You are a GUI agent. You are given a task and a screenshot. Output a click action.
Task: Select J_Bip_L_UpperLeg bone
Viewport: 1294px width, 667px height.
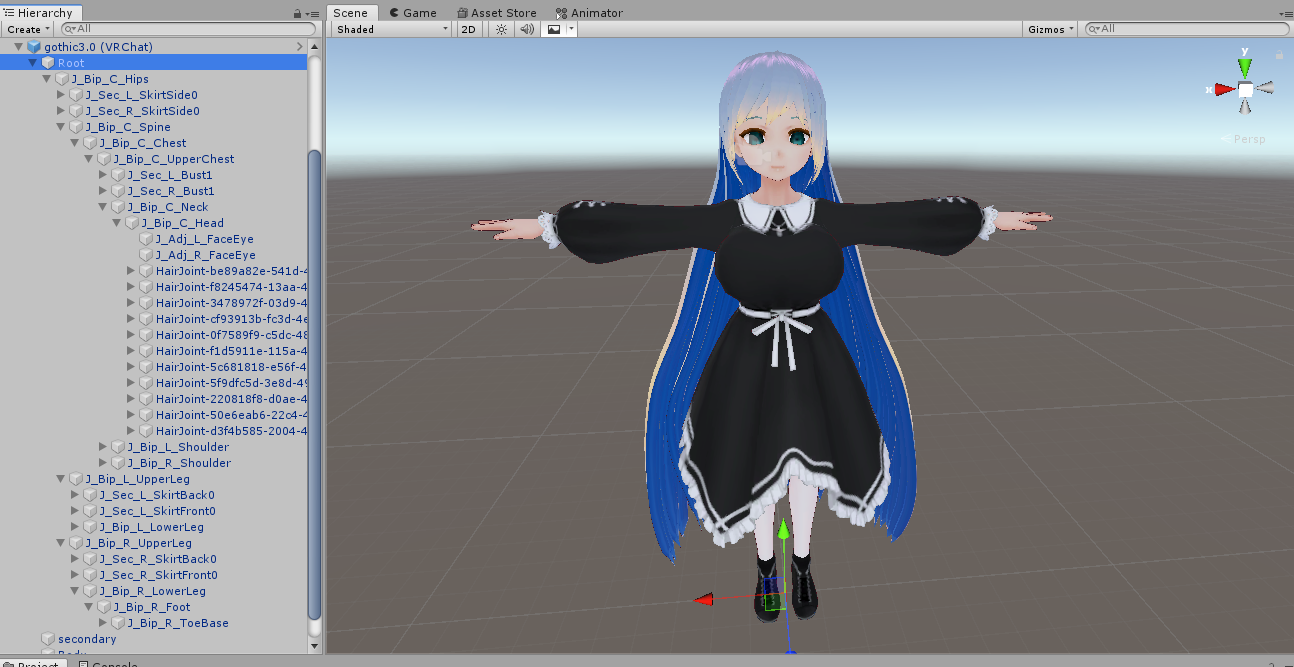pos(138,479)
